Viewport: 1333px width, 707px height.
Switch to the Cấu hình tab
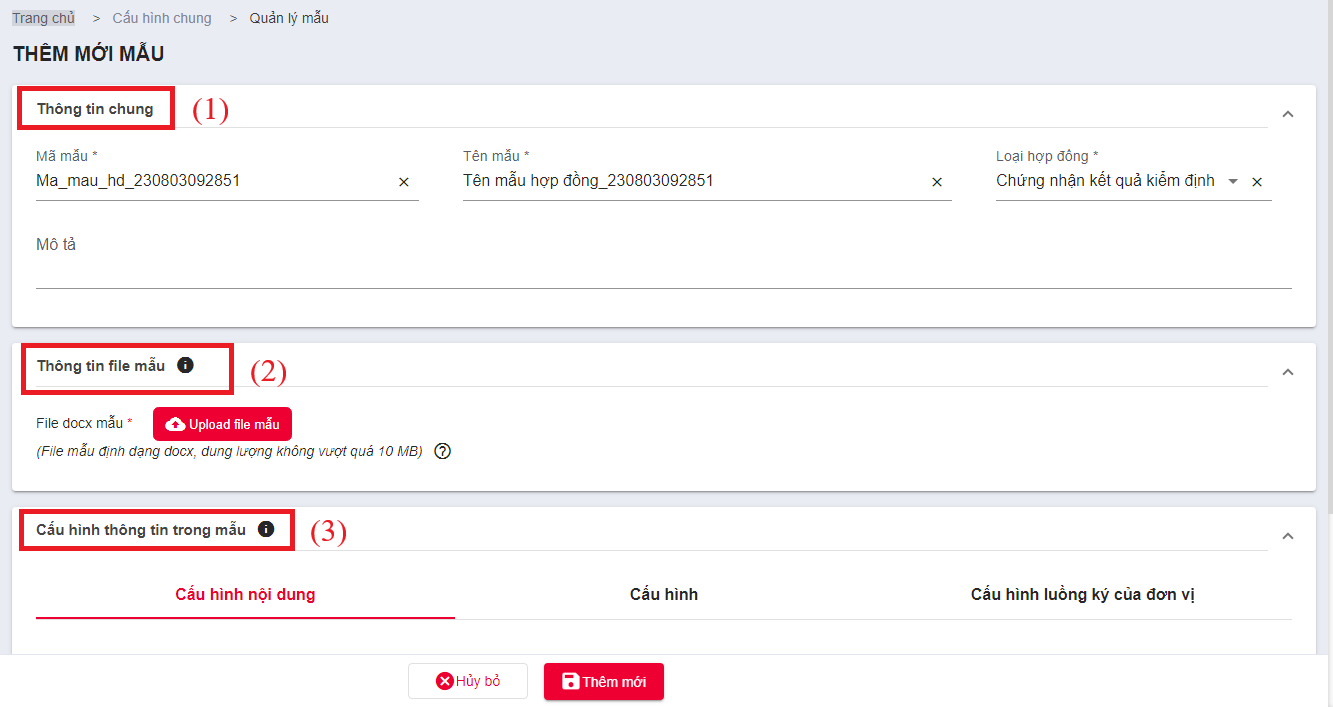click(x=664, y=595)
